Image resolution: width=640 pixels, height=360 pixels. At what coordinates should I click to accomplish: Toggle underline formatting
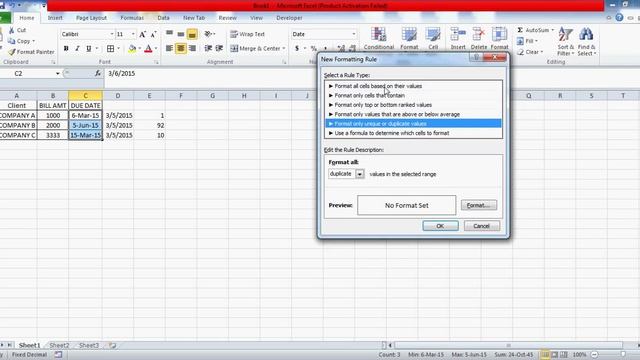(x=89, y=49)
